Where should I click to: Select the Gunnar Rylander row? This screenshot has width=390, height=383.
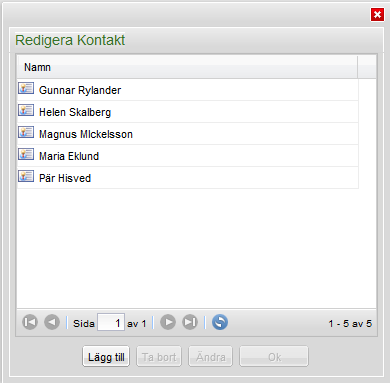188,90
